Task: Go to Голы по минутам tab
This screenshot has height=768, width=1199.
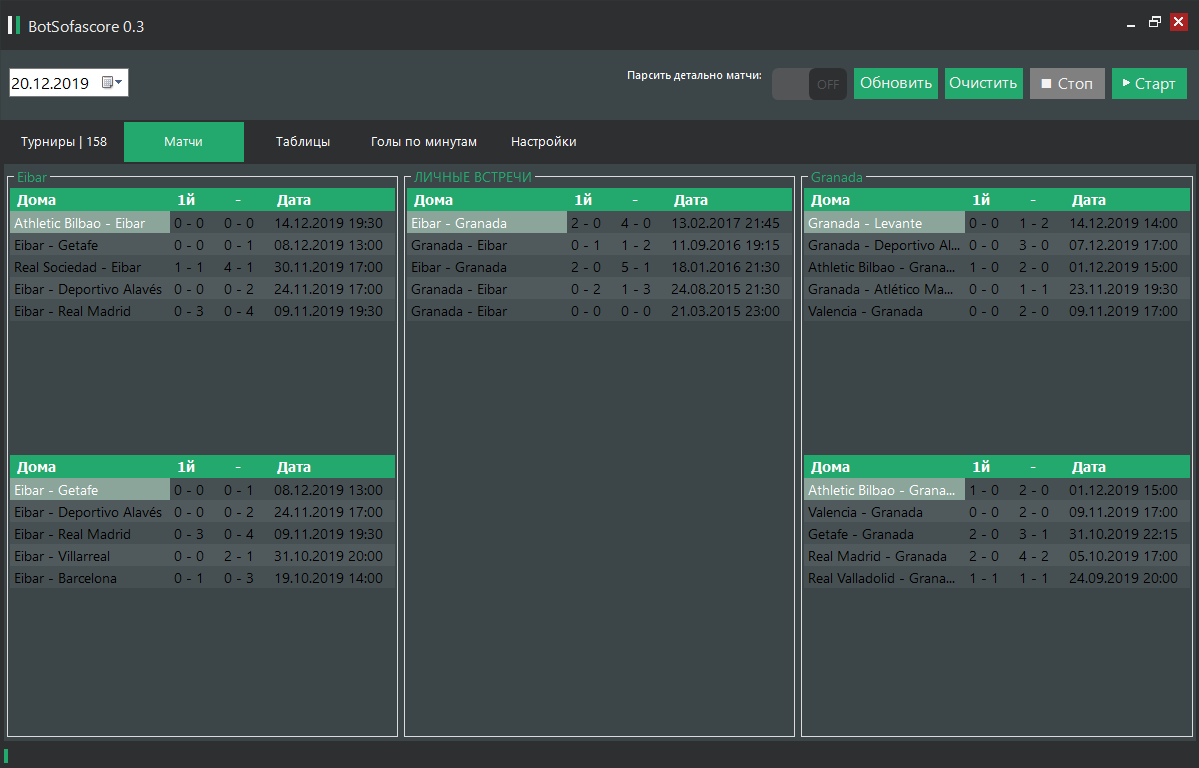Action: pos(424,142)
